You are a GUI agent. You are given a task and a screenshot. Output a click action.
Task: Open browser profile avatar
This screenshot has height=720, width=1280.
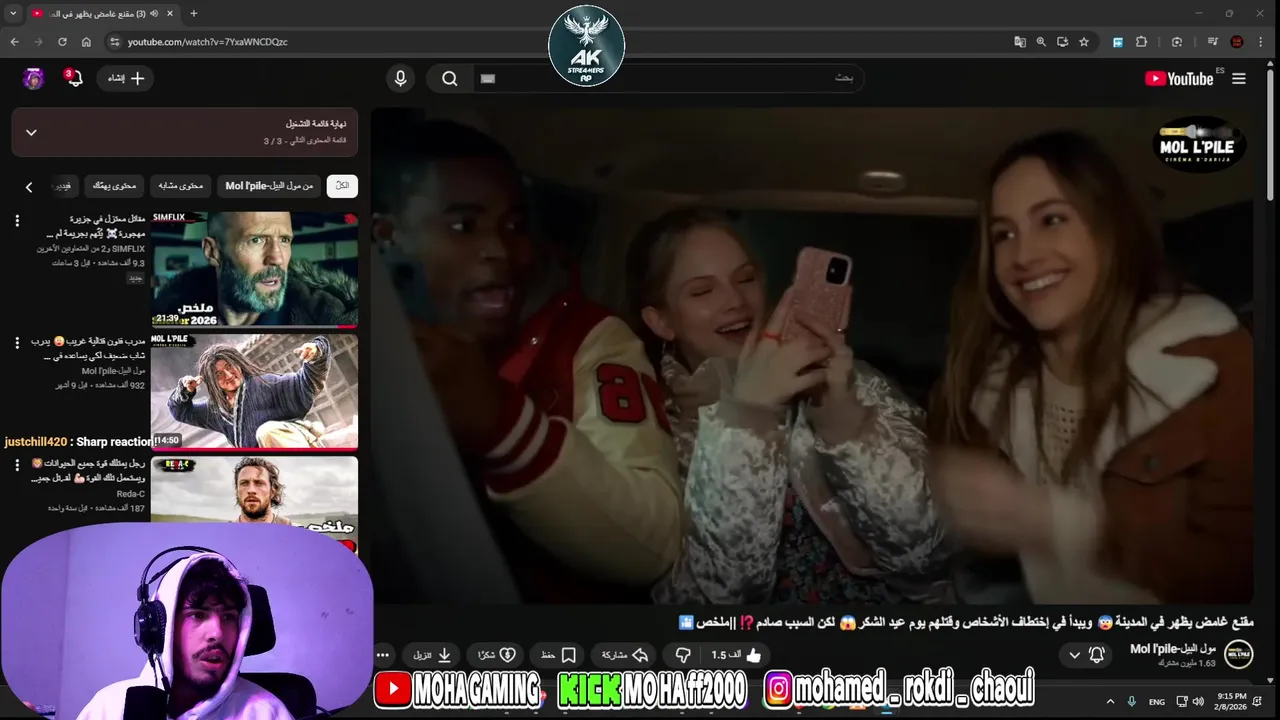pos(1237,42)
